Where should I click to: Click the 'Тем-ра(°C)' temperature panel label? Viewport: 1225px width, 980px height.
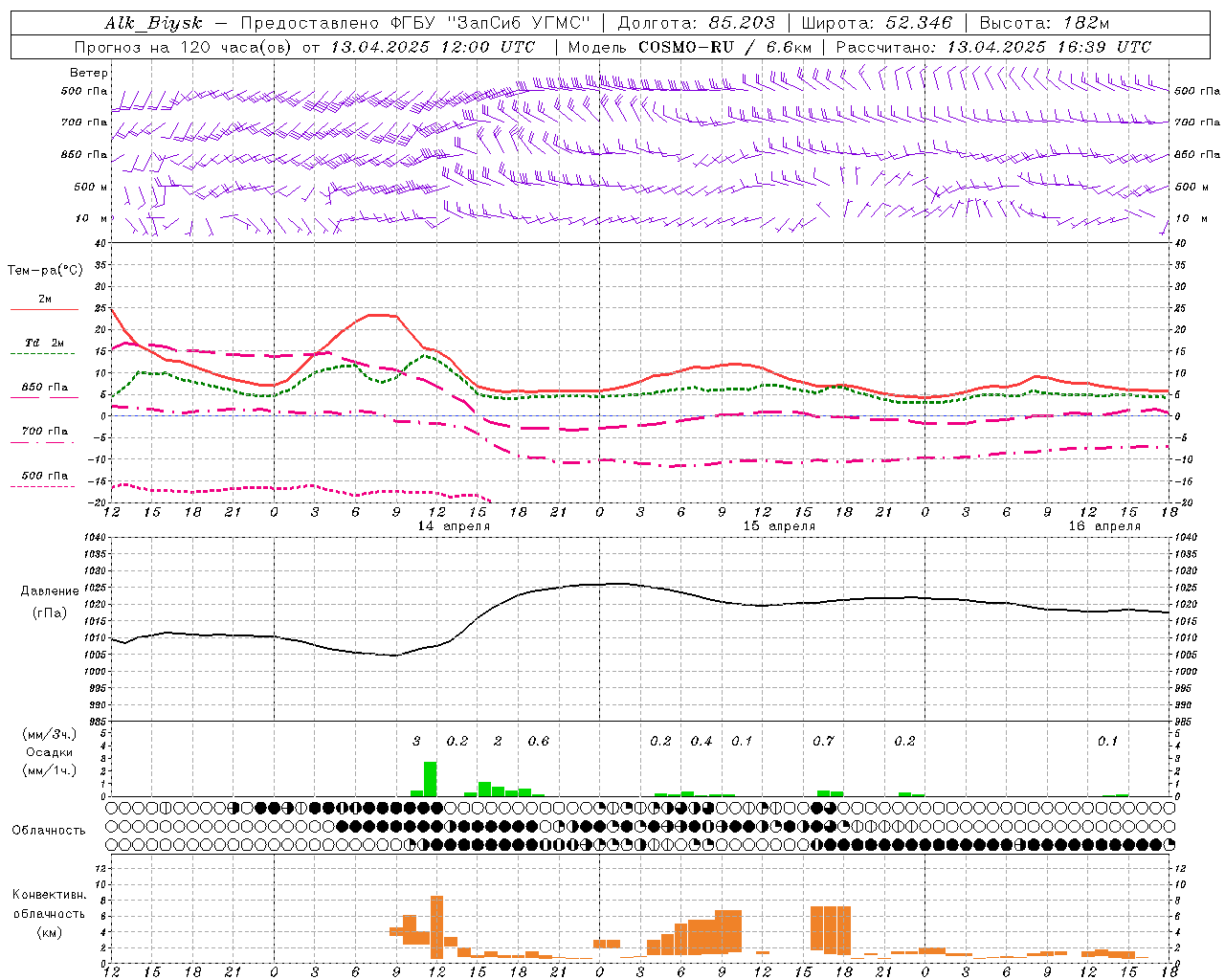click(45, 271)
